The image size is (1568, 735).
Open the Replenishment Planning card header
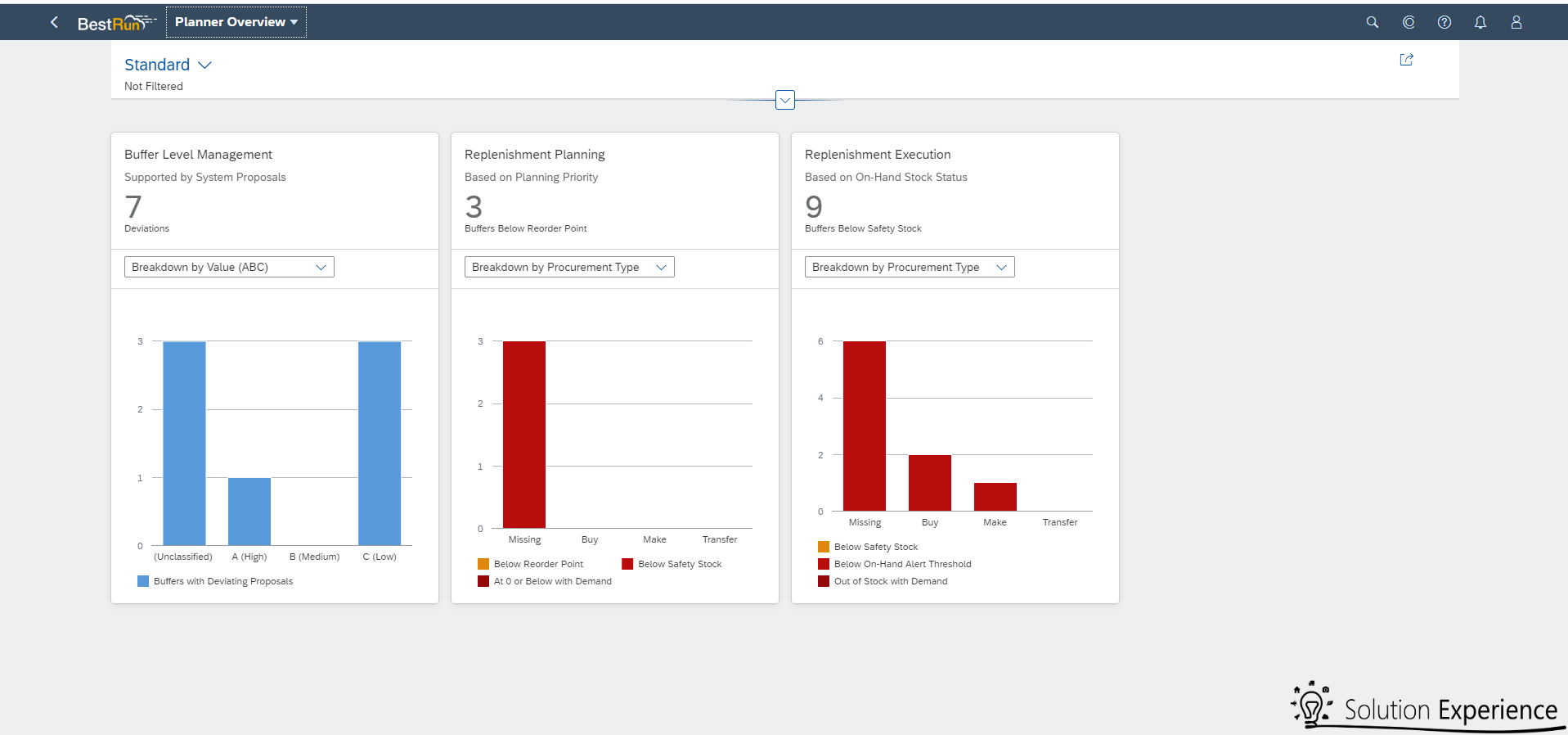click(535, 155)
